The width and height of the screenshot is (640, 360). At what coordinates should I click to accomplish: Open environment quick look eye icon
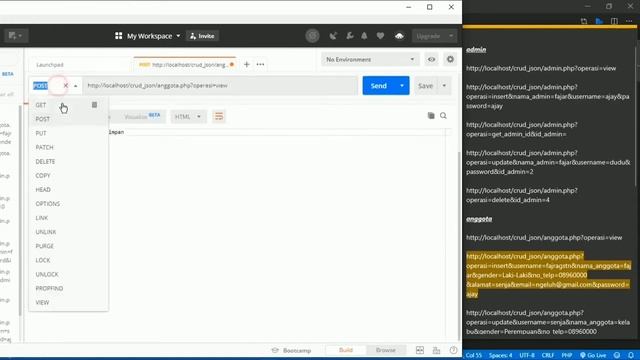(x=431, y=60)
